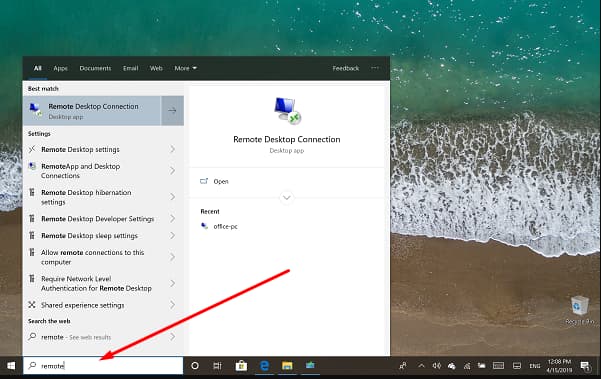Open the Windows Start button
601x379 pixels.
pyautogui.click(x=11, y=366)
